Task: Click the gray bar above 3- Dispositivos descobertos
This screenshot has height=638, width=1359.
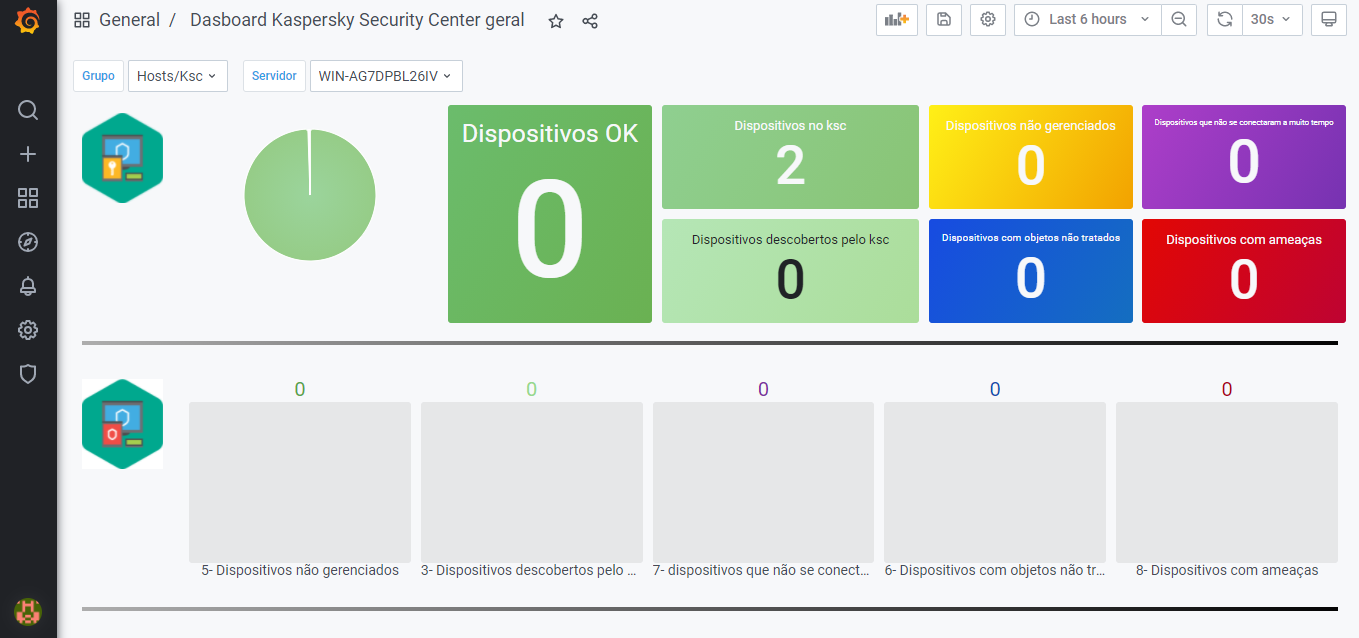Action: click(532, 482)
